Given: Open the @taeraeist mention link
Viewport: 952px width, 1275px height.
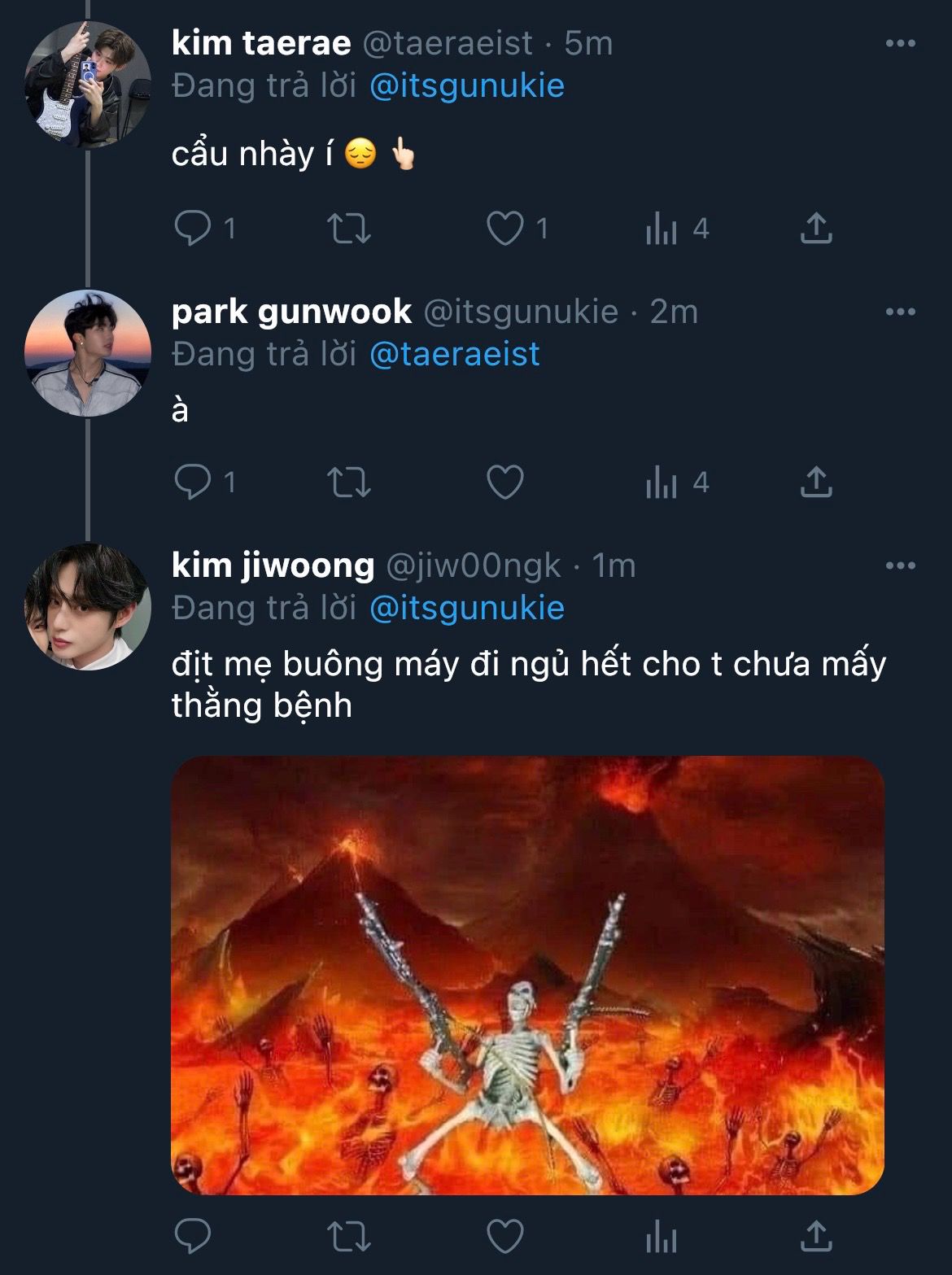Looking at the screenshot, I should click(x=454, y=355).
